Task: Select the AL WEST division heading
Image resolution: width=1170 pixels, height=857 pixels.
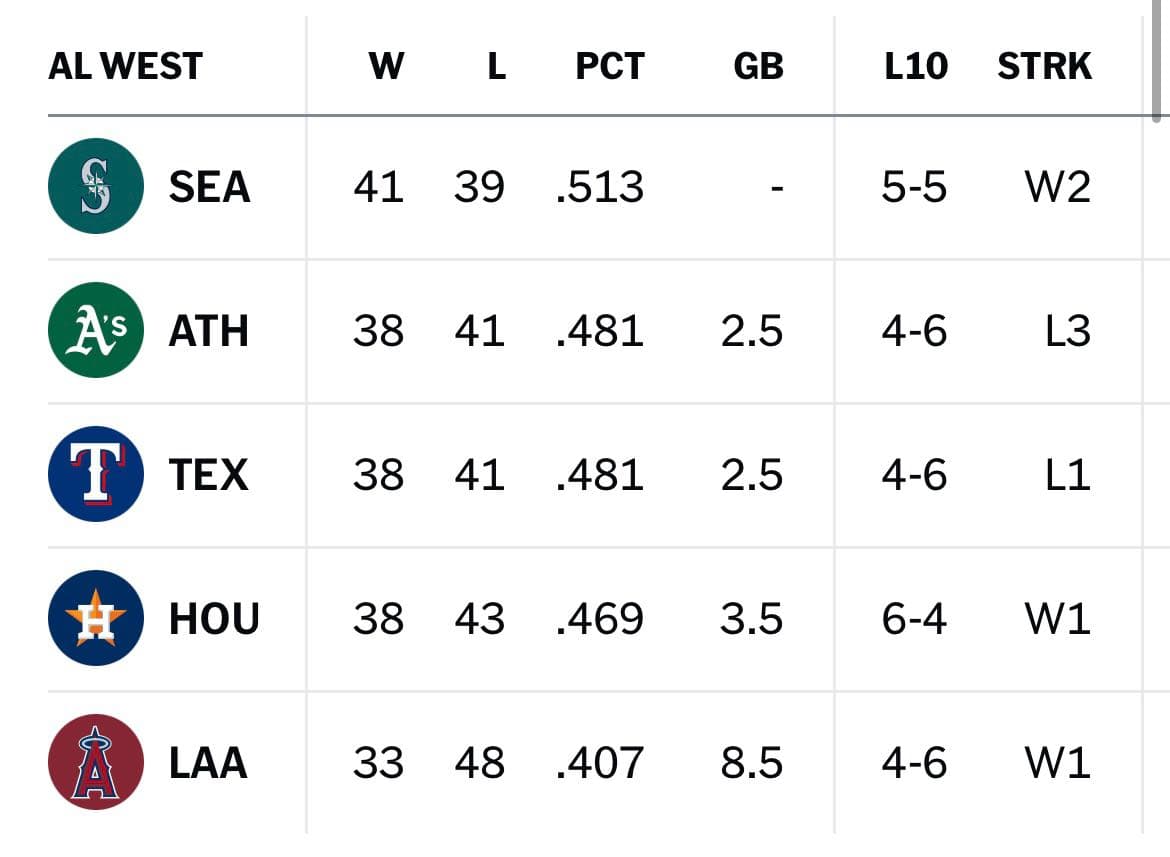Action: click(125, 66)
